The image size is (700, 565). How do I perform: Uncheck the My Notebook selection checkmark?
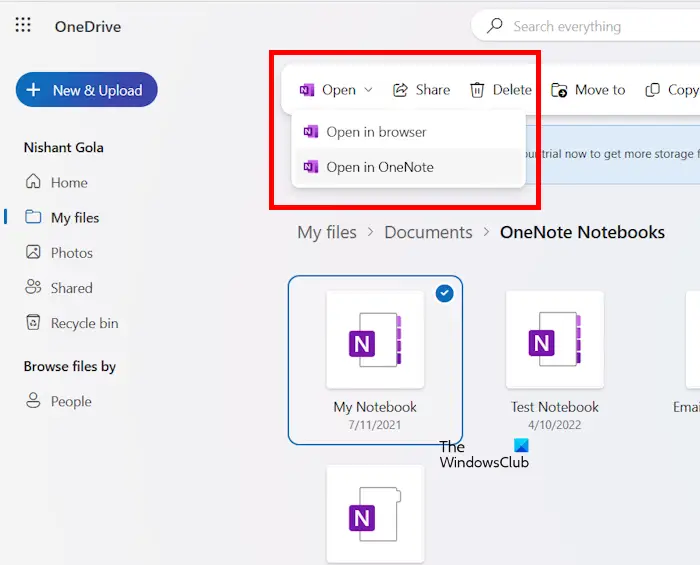coord(444,293)
